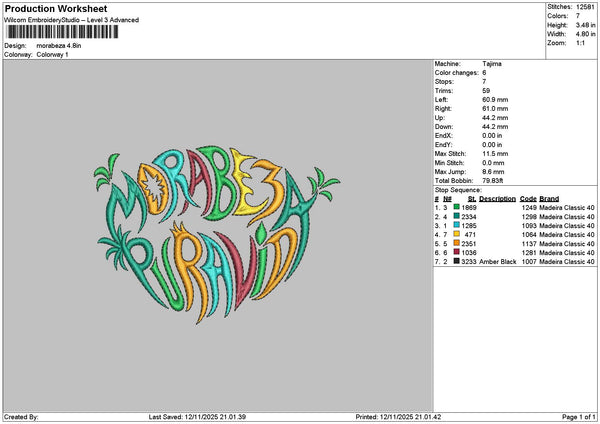Click the total bobbin value '79.83ft'
This screenshot has width=600, height=424.
coord(492,181)
